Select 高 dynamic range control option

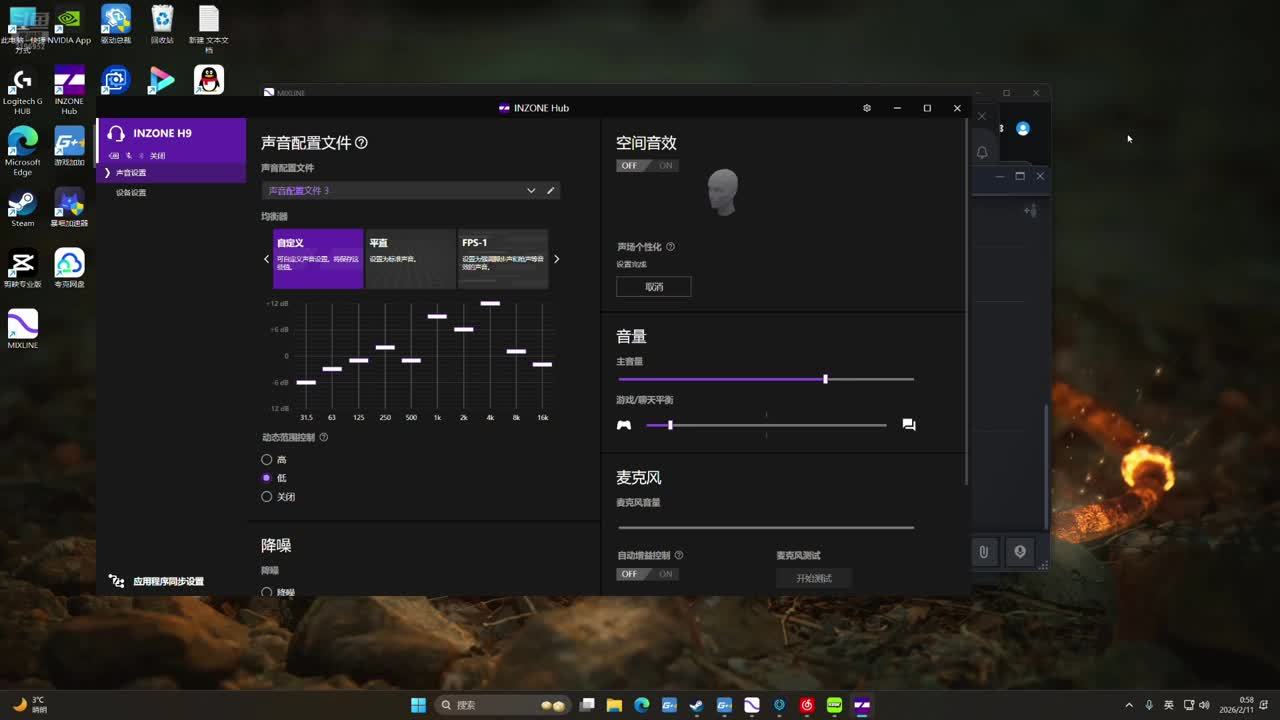pyautogui.click(x=267, y=460)
